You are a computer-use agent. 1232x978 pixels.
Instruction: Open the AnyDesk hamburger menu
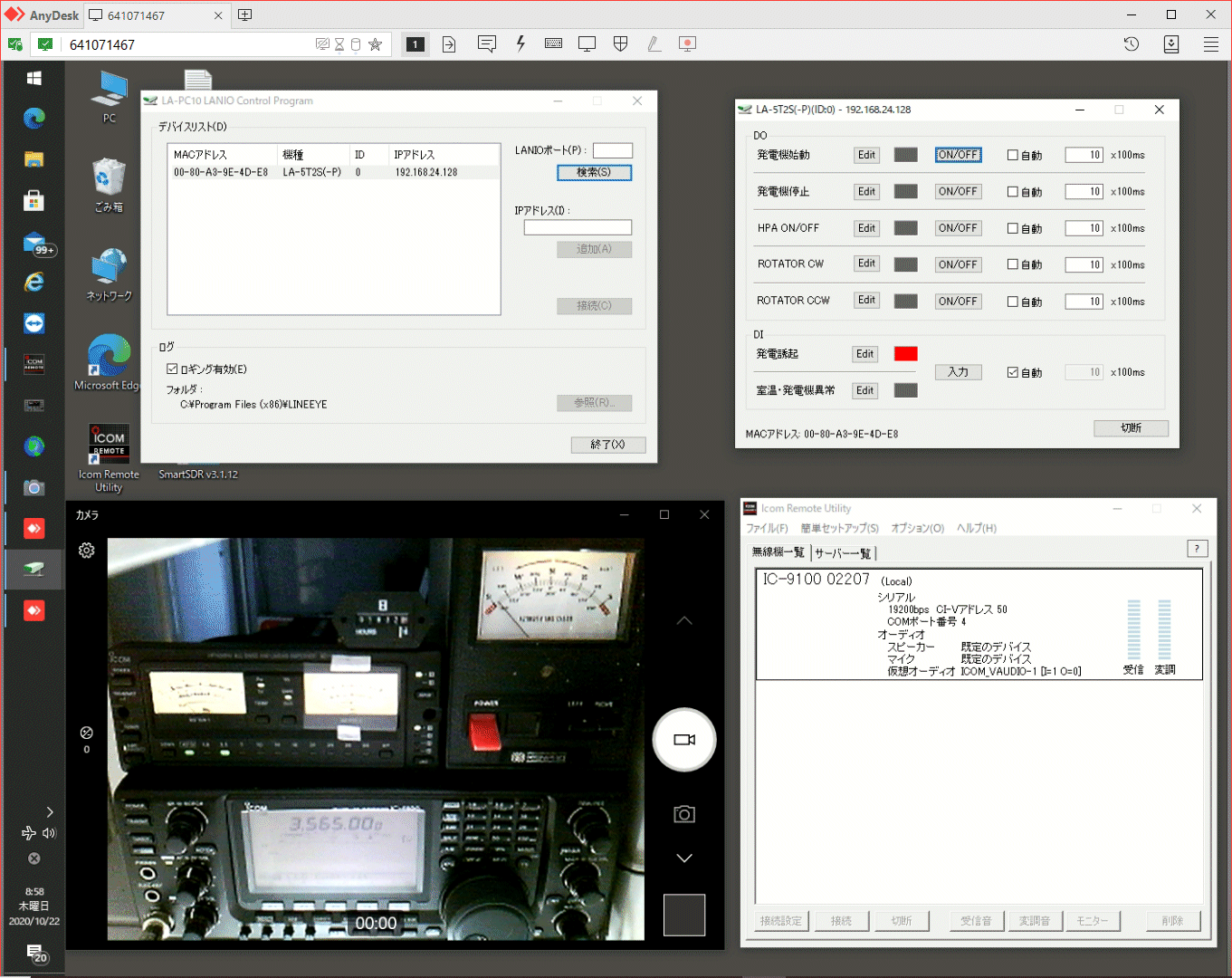(x=1210, y=44)
